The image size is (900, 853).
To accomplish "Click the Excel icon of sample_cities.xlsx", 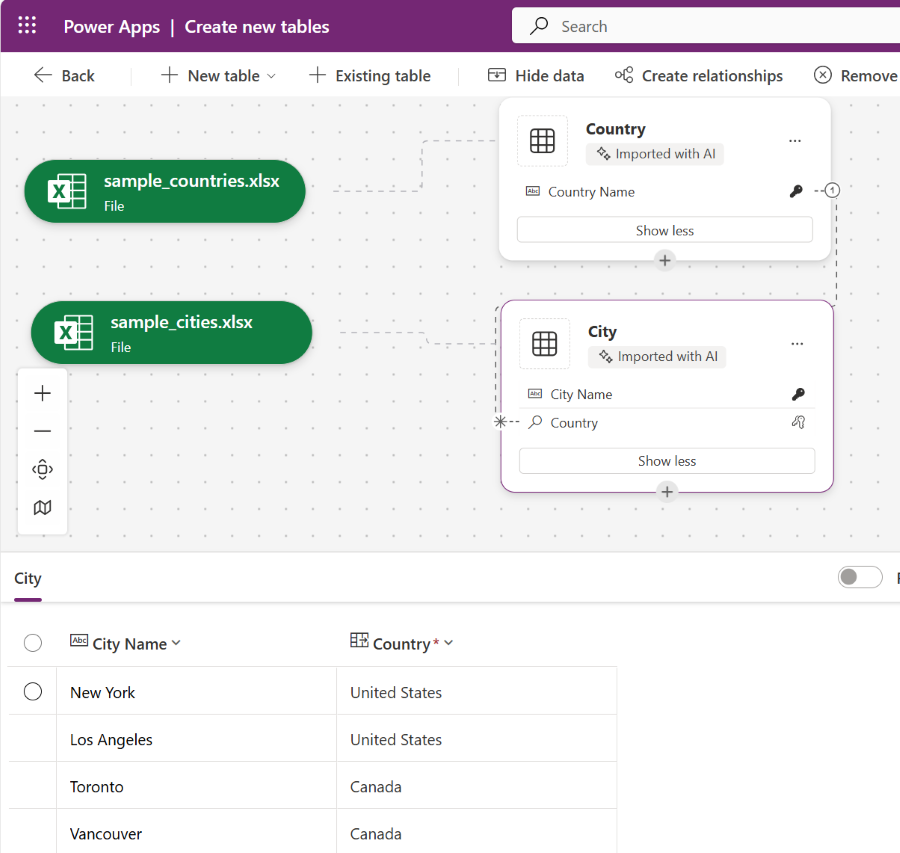I will pyautogui.click(x=73, y=332).
